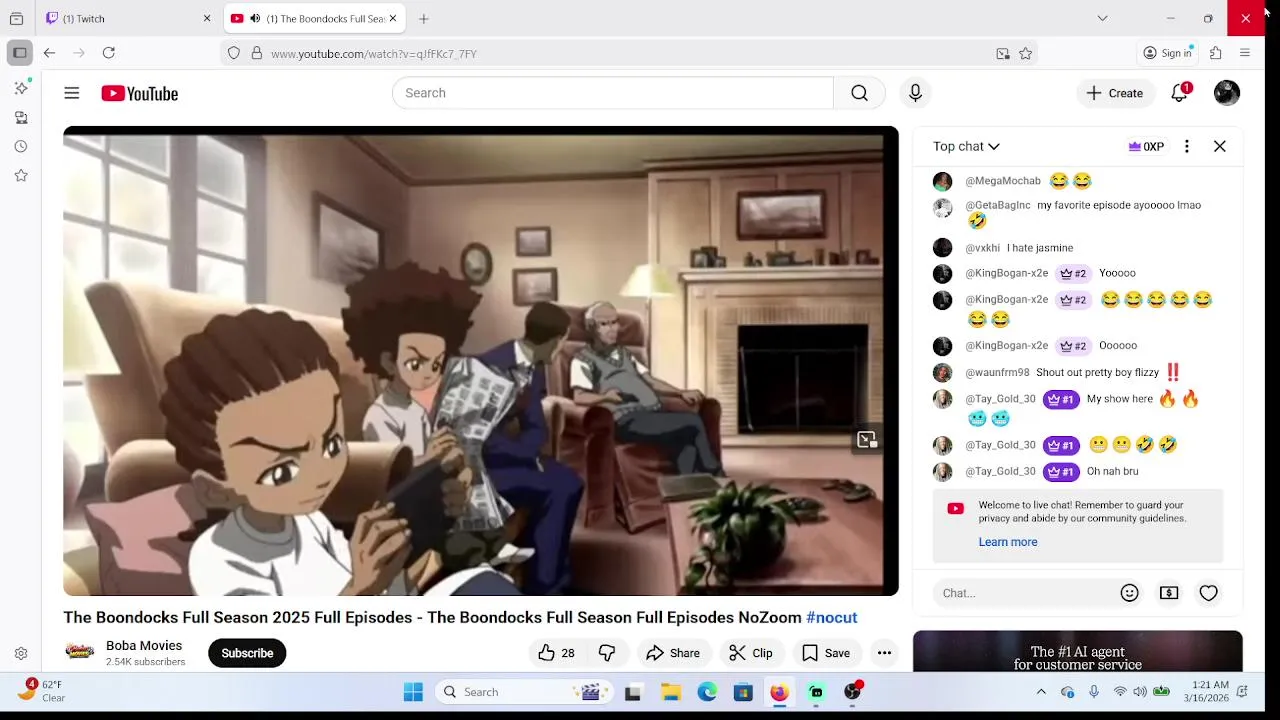Click the Share button

click(x=673, y=653)
